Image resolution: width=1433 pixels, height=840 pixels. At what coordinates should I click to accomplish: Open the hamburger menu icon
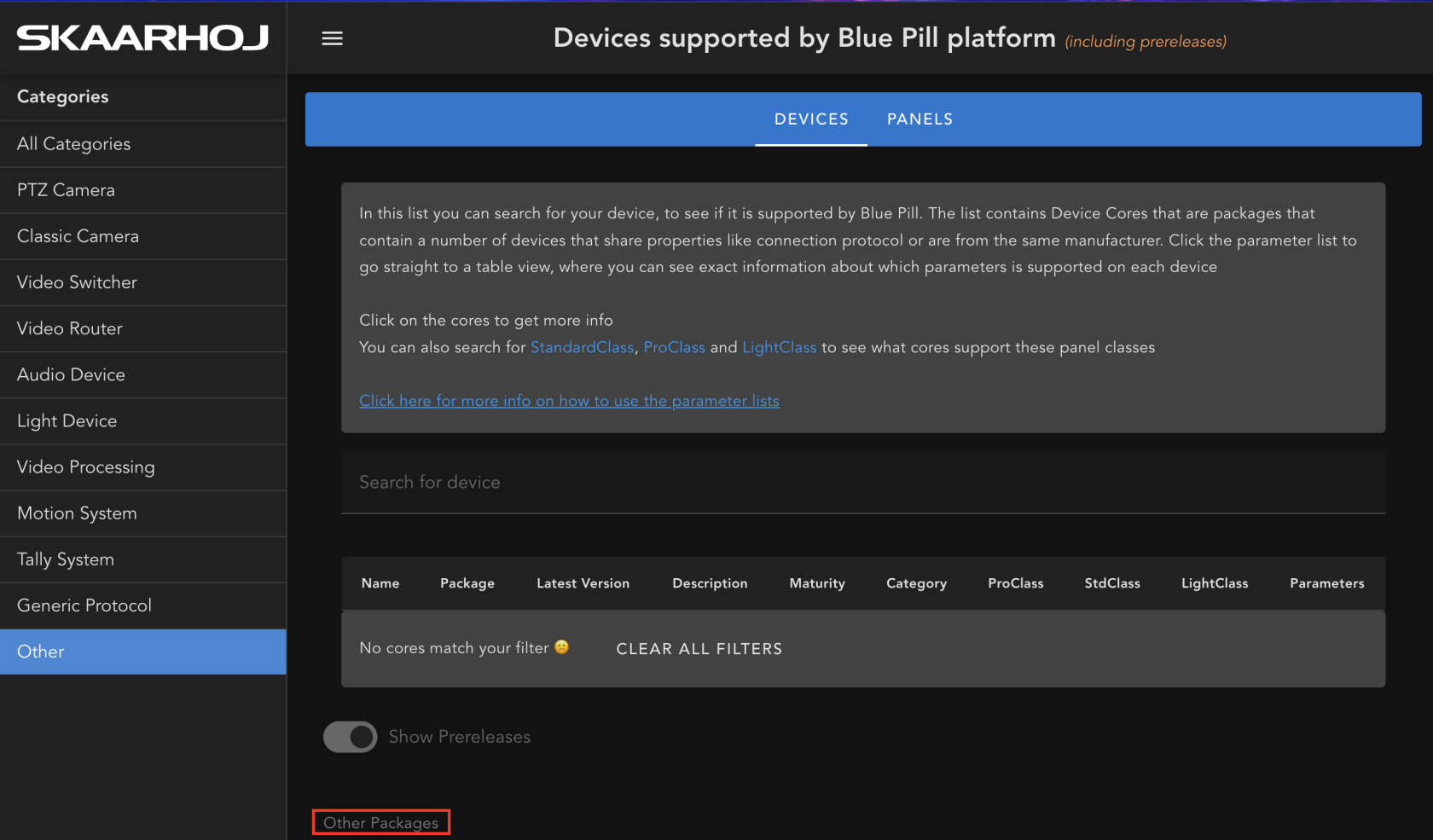(332, 38)
